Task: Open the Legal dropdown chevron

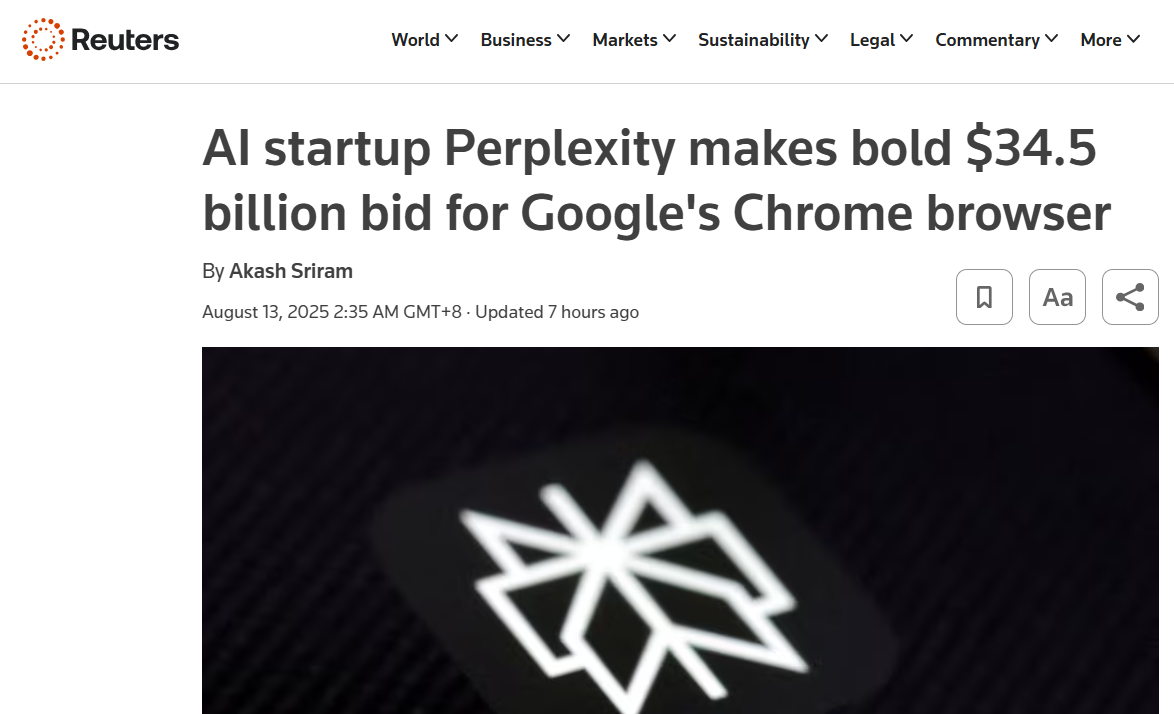Action: [907, 39]
